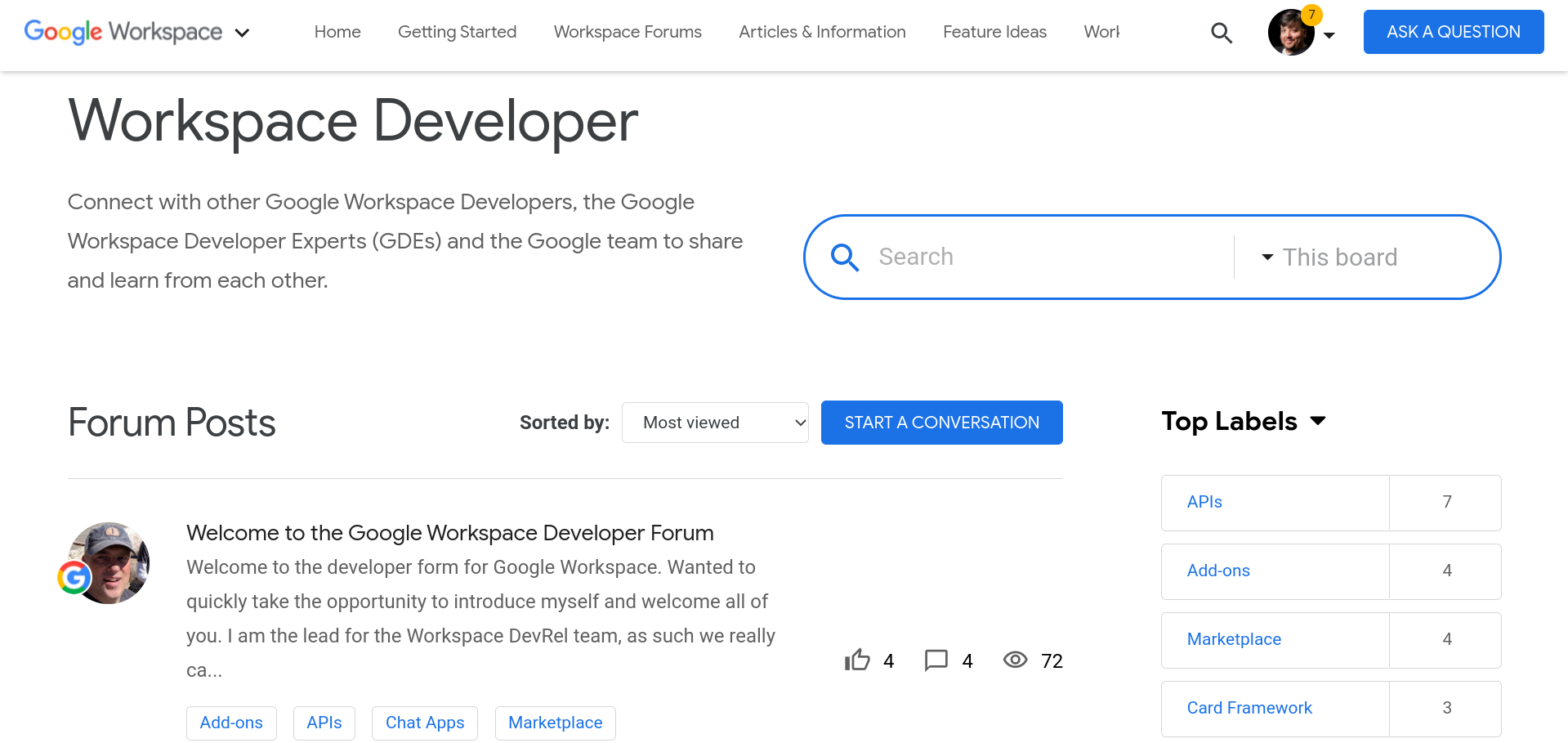Go to Getting Started

[457, 32]
